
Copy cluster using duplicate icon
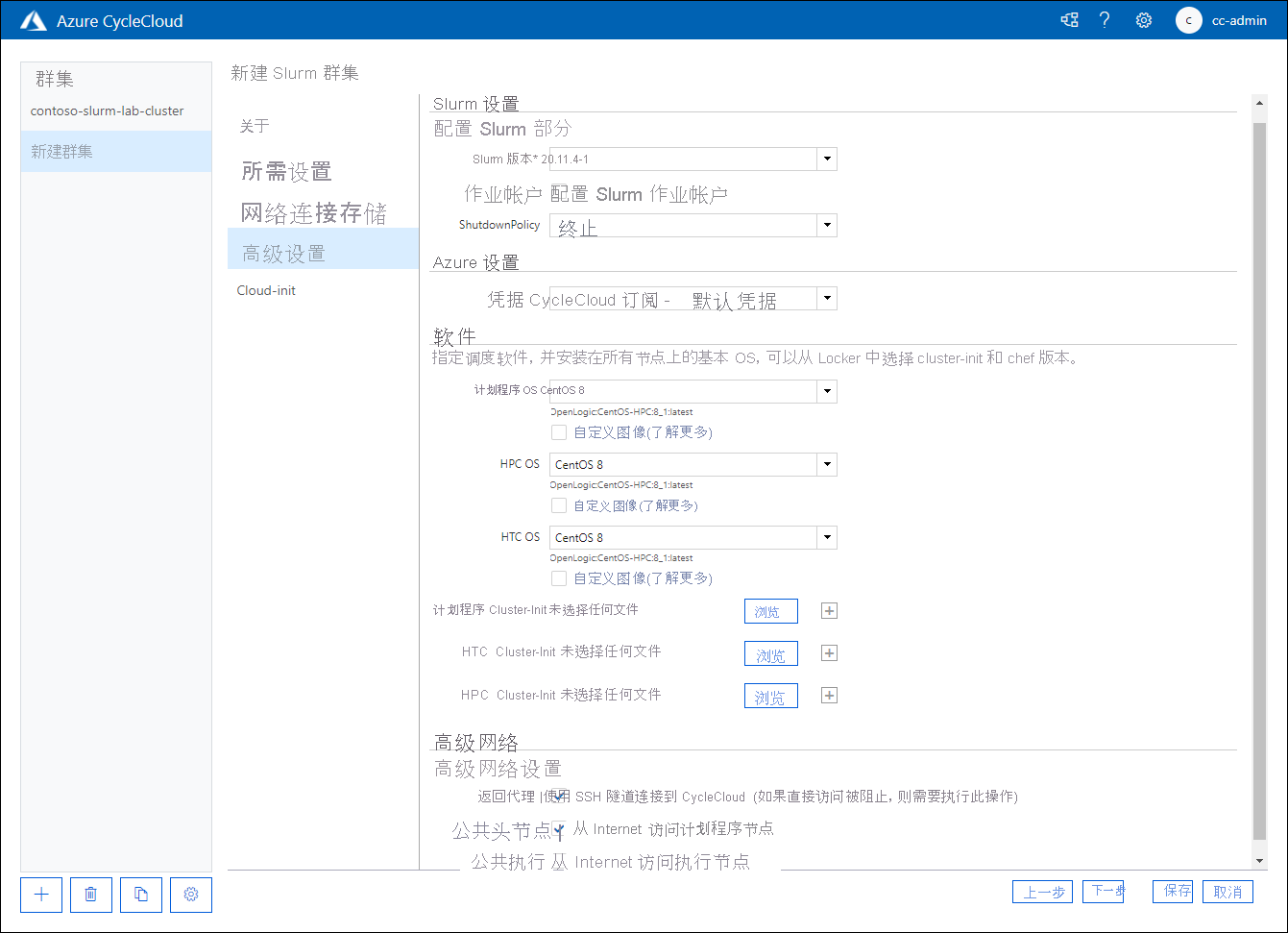[141, 895]
